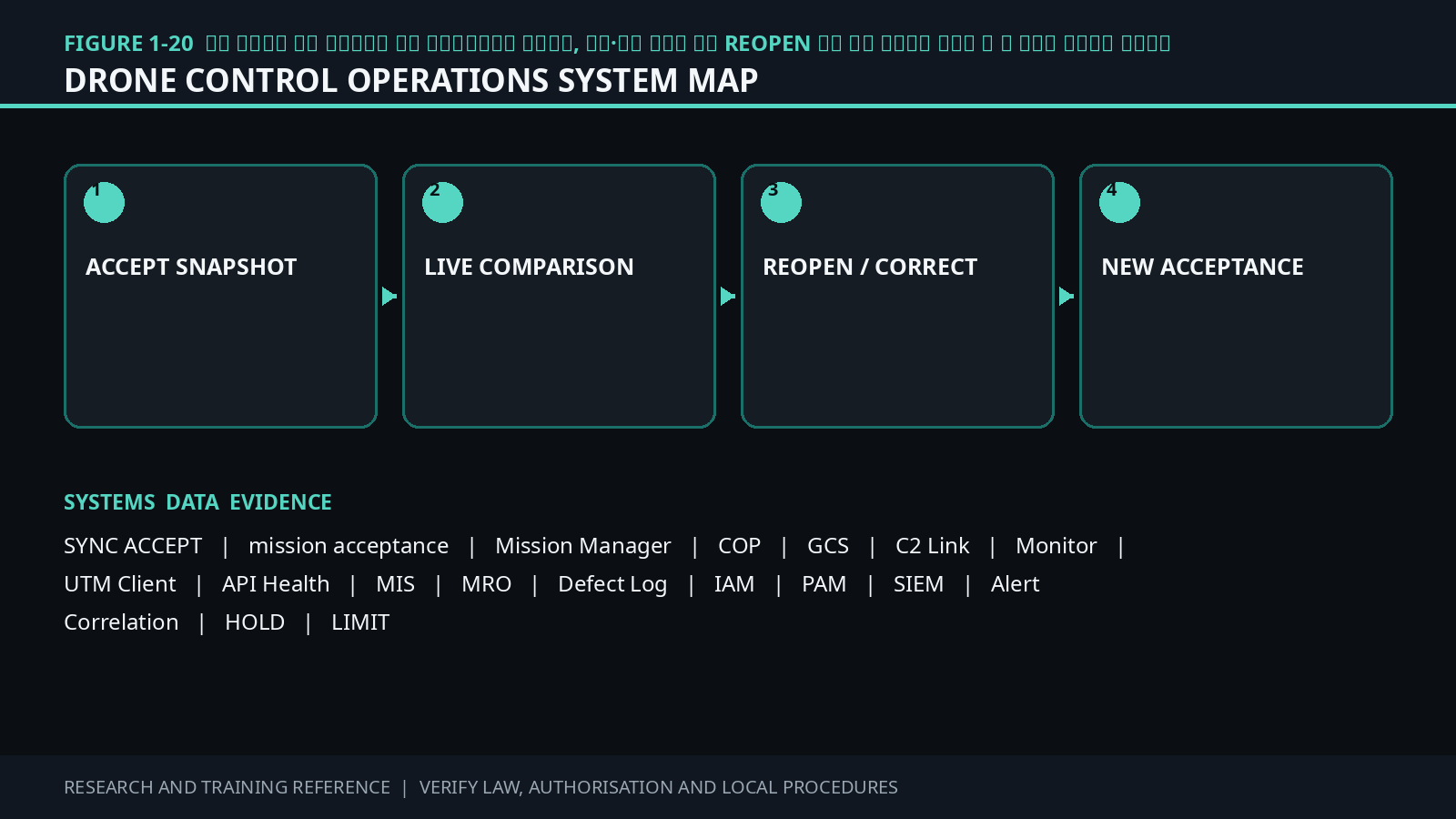Click the C2 Link entry
Screen dimensions: 1456x819
(x=933, y=546)
